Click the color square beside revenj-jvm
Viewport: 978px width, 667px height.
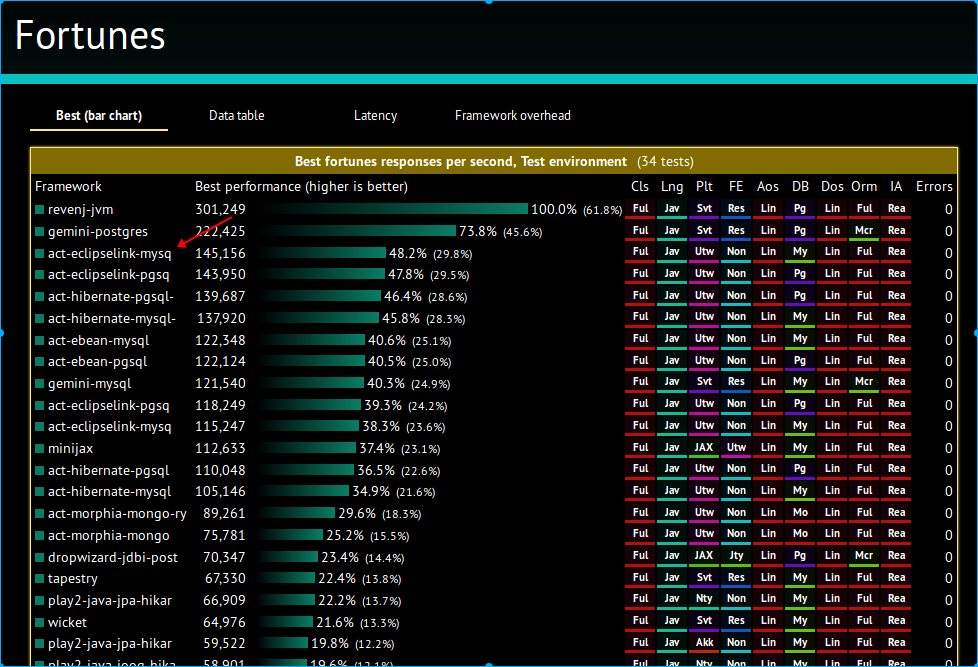(39, 210)
